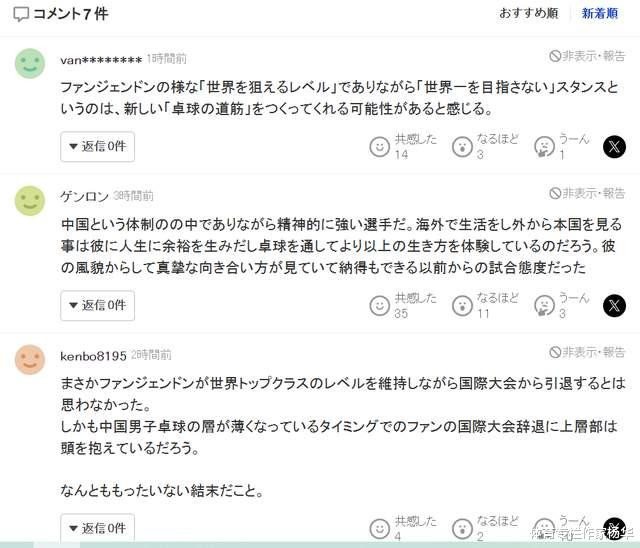Click the なるほど icon on van******** comment

point(462,146)
